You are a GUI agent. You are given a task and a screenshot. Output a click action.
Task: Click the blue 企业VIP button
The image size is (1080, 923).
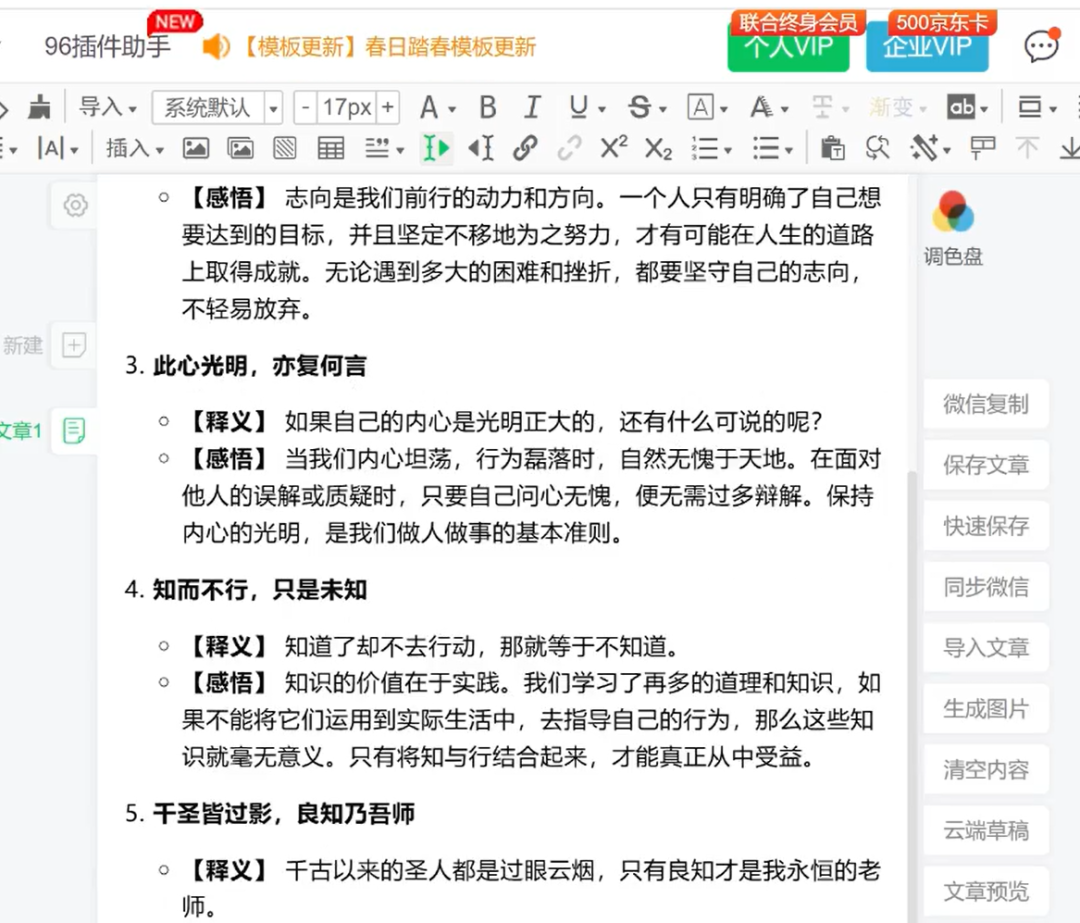[x=927, y=47]
